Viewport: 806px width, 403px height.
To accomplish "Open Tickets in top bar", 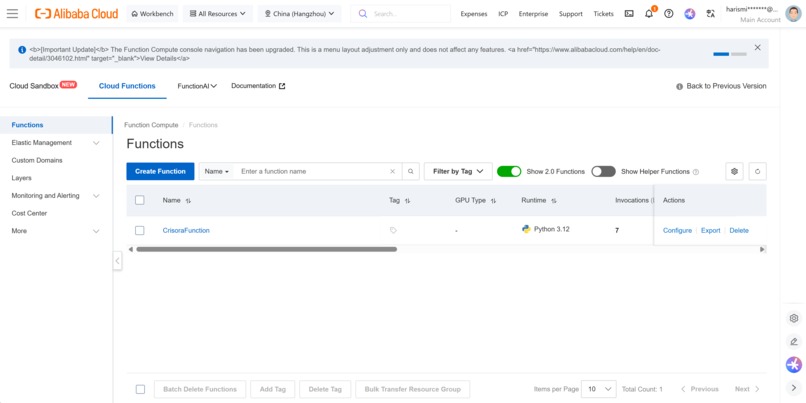I will coord(603,14).
